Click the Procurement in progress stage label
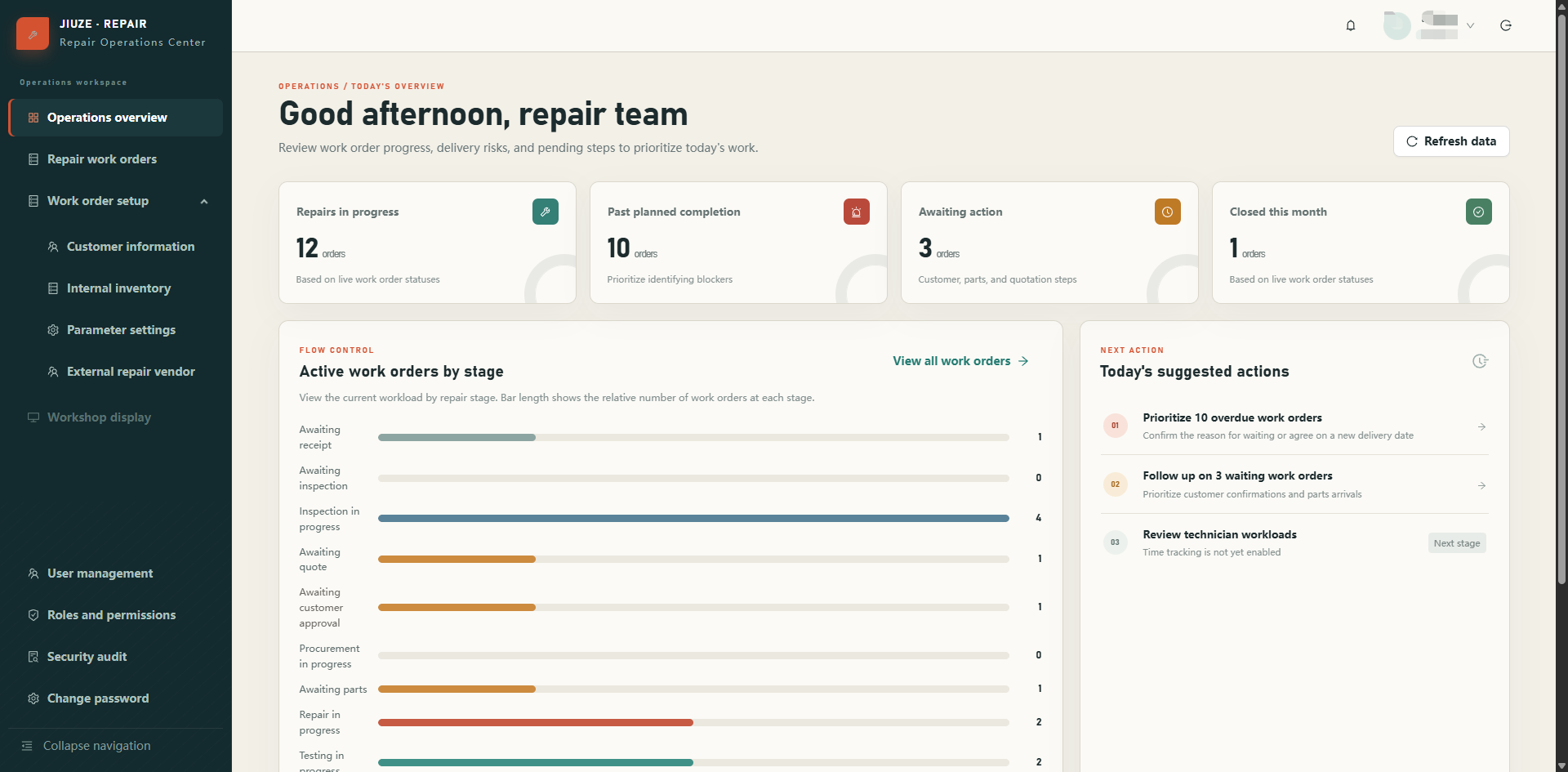The width and height of the screenshot is (1568, 772). coord(329,656)
